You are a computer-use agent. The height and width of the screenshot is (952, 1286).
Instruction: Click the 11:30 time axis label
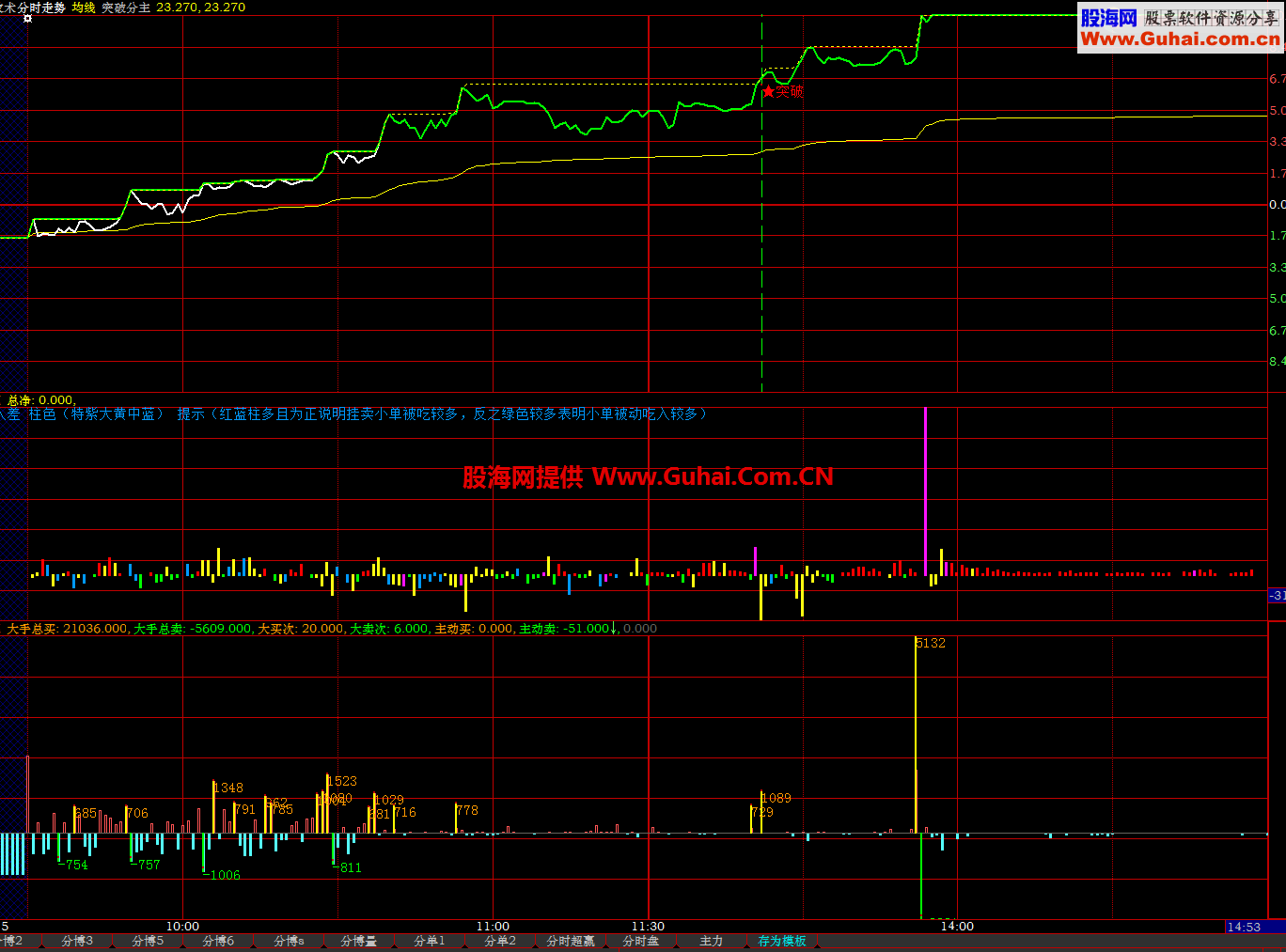pos(648,927)
